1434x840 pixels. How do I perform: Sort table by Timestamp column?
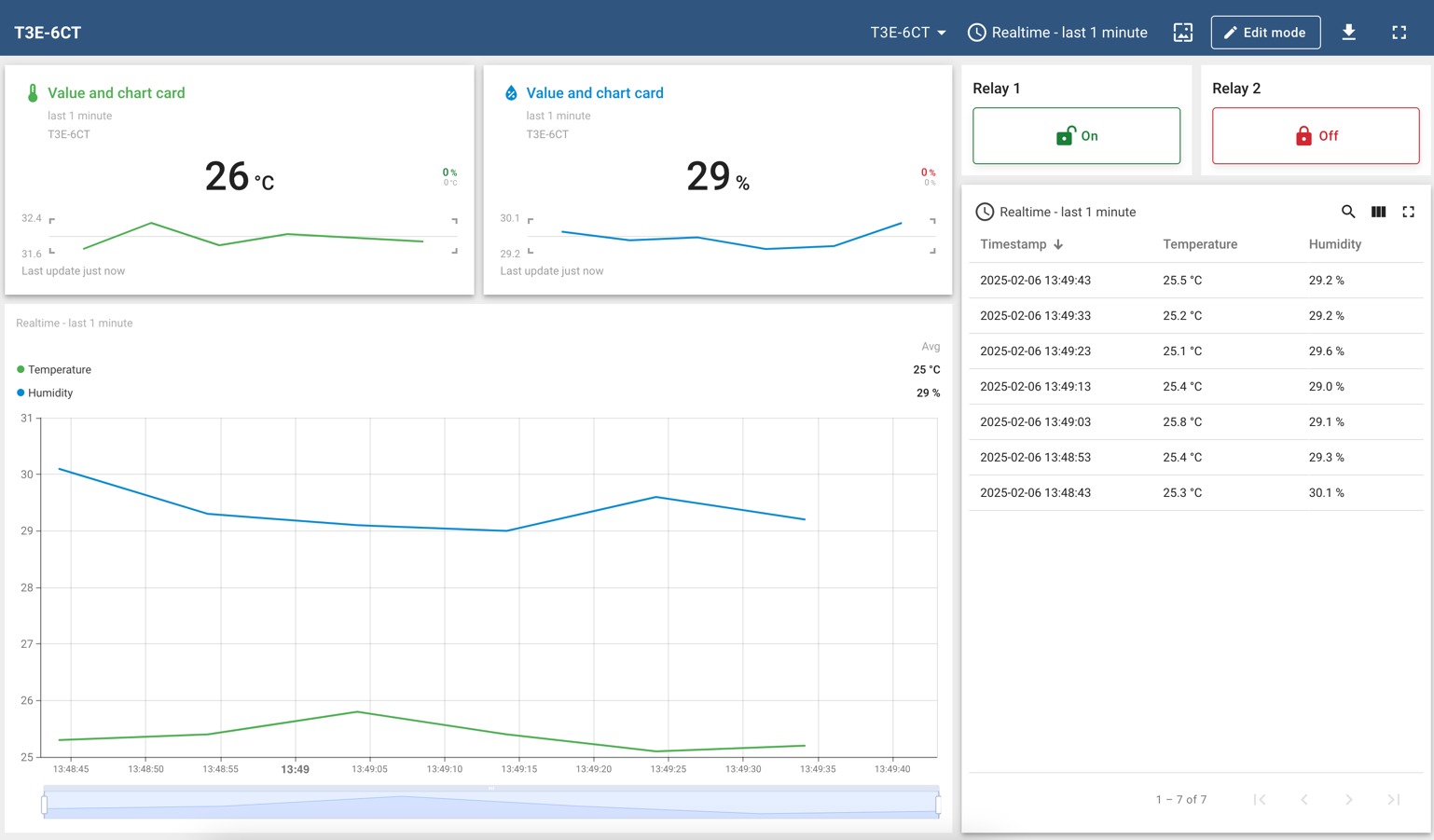(x=1021, y=244)
